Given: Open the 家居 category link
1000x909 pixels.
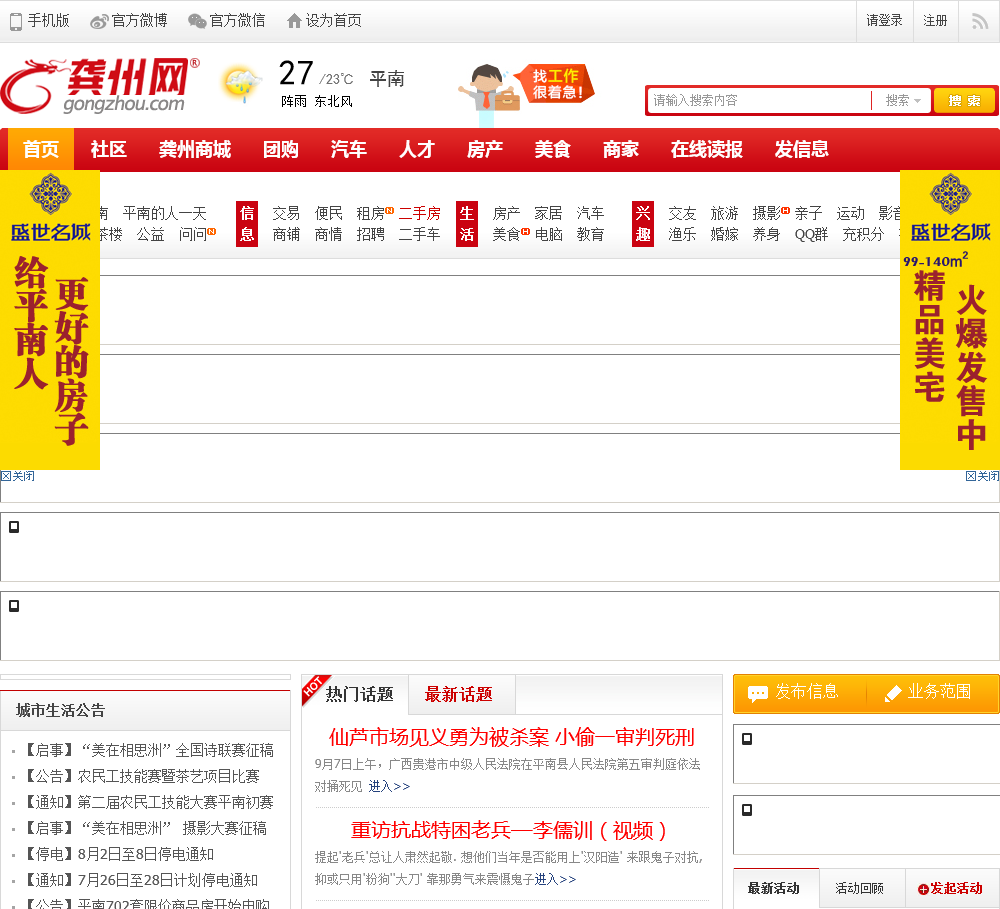Looking at the screenshot, I should click(548, 213).
